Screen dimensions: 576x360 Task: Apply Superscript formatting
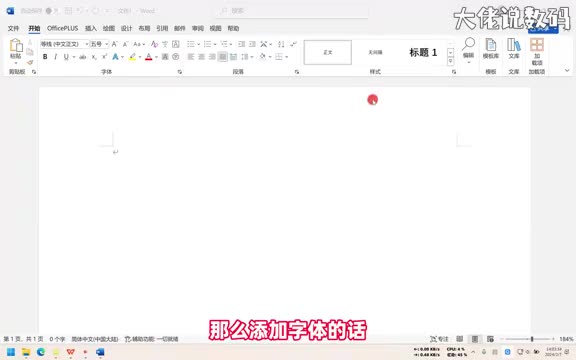[x=104, y=57]
